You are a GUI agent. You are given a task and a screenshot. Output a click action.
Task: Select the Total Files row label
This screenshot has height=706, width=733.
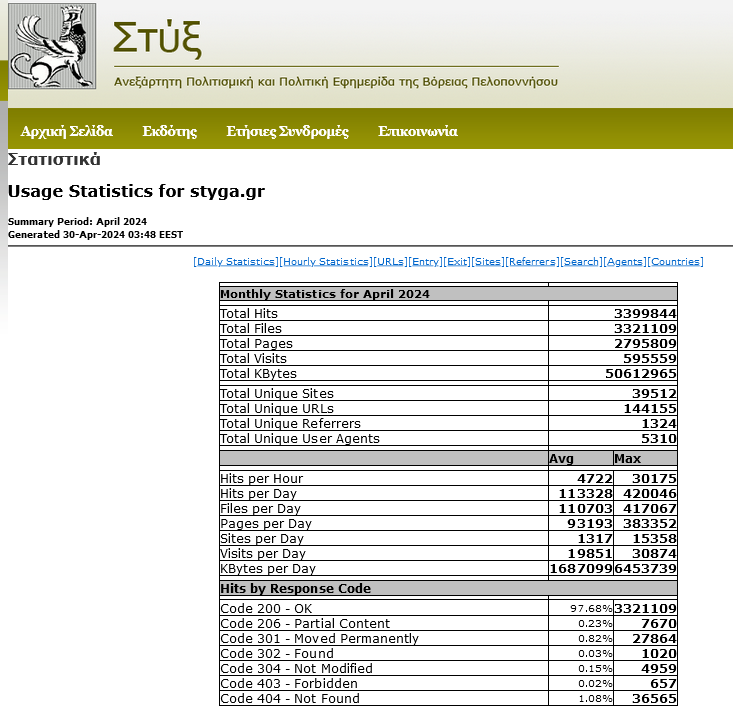(251, 328)
